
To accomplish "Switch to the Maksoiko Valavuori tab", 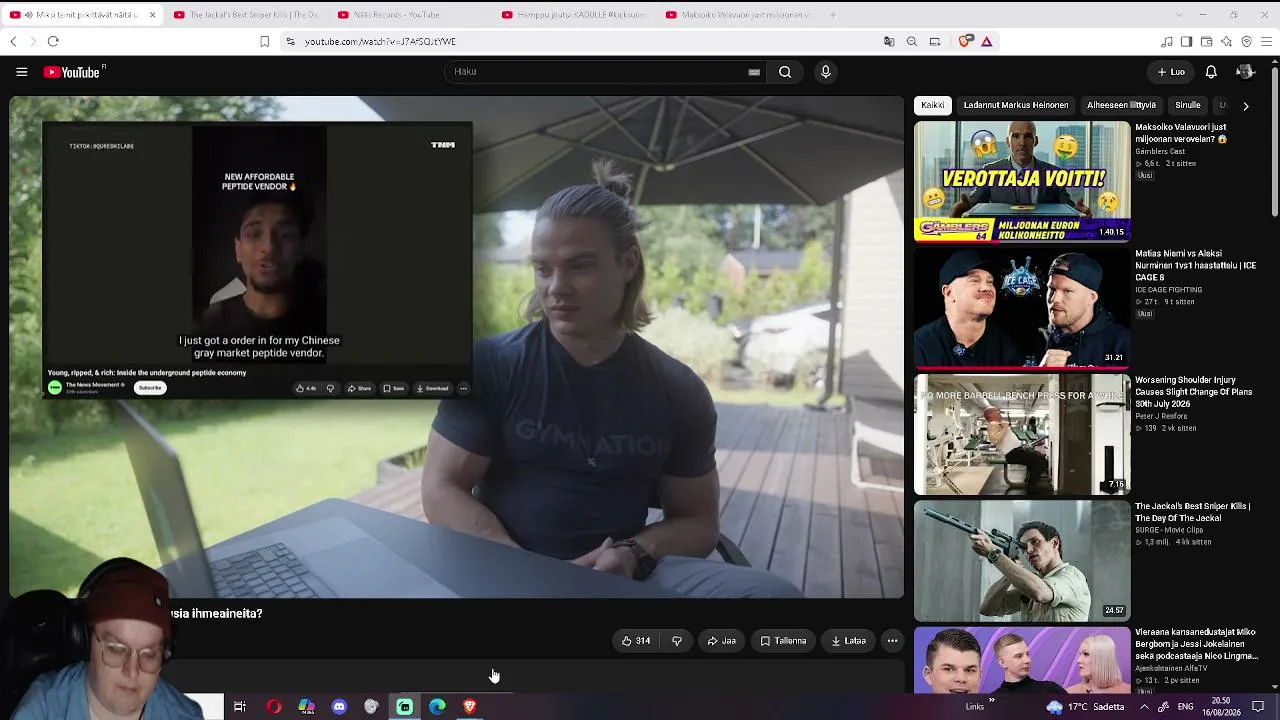I will (737, 15).
